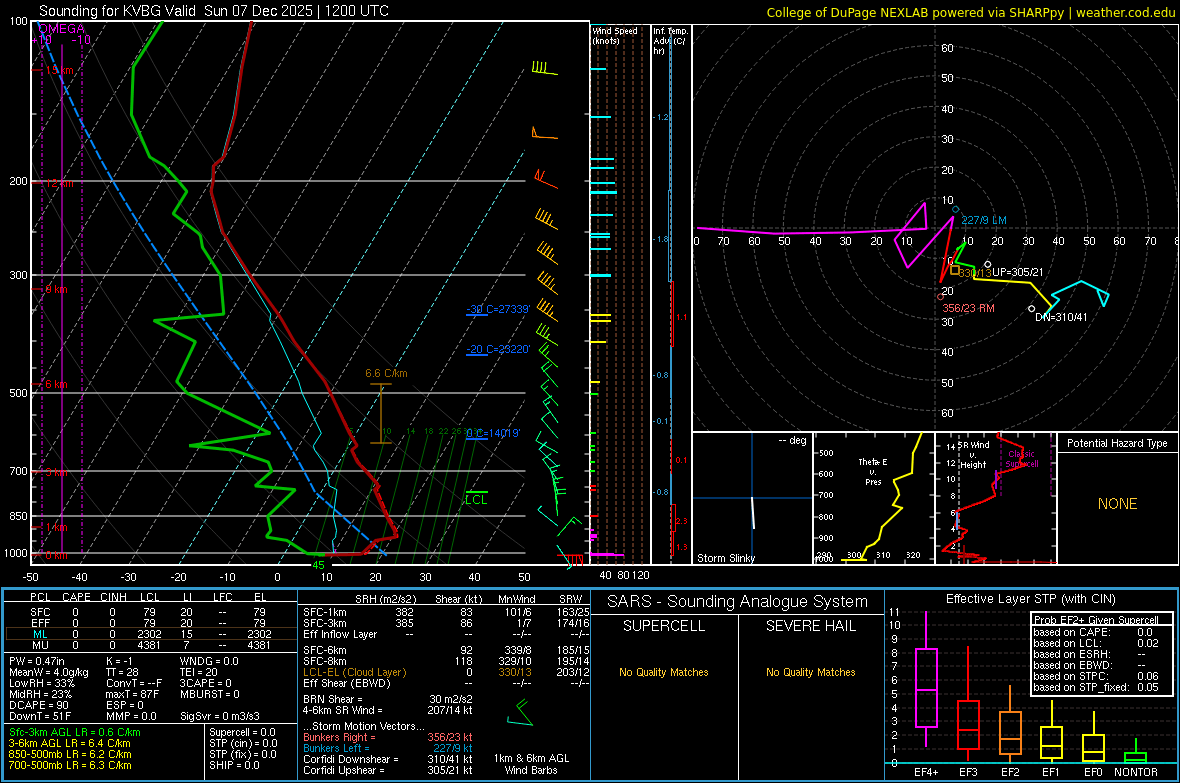
Task: Click the 356/23 RM hodograph label
Action: (x=968, y=309)
